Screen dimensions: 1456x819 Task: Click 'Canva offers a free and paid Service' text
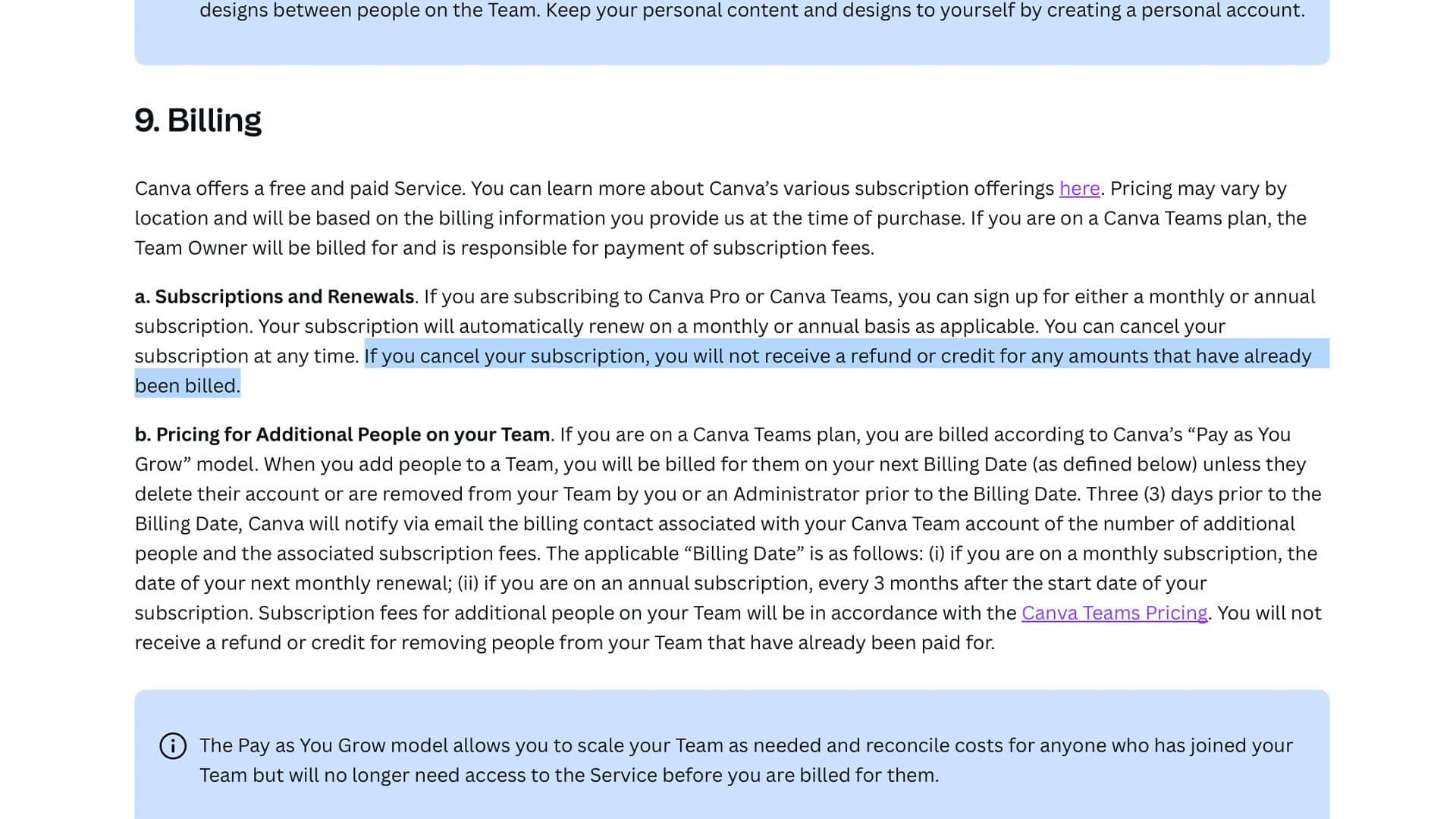pyautogui.click(x=300, y=189)
